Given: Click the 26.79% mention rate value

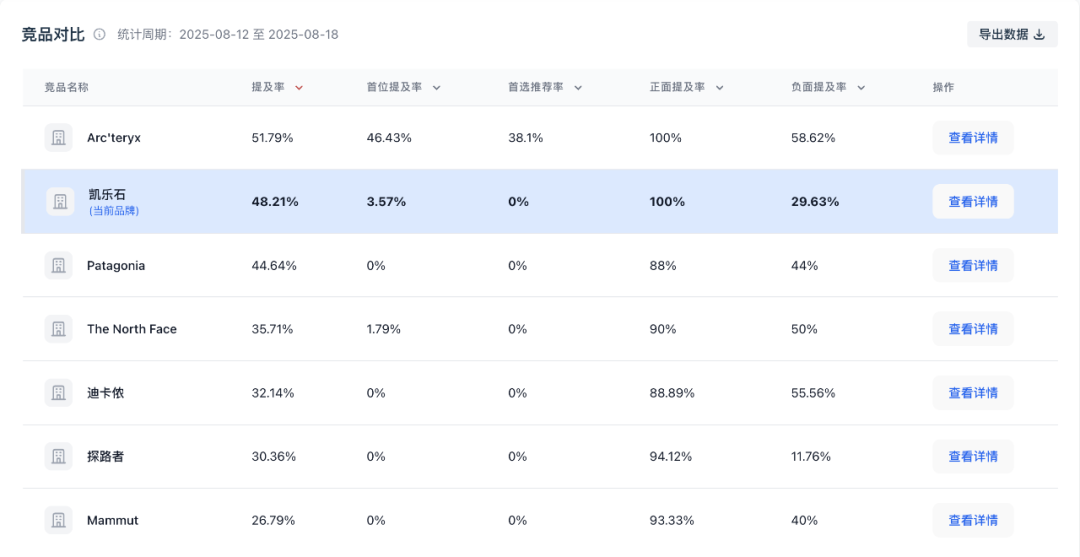Looking at the screenshot, I should click(273, 521).
